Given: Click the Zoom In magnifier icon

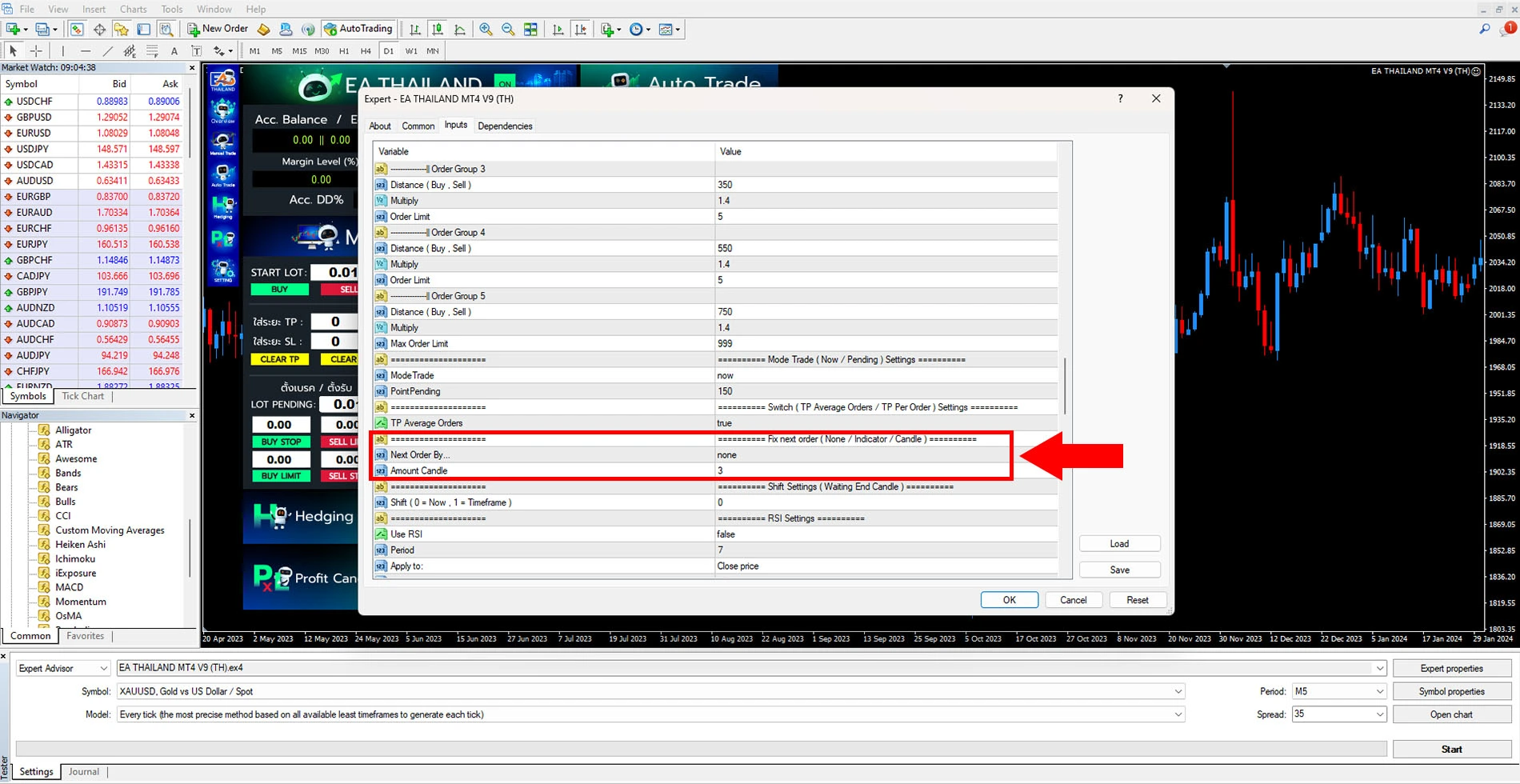Looking at the screenshot, I should click(486, 30).
